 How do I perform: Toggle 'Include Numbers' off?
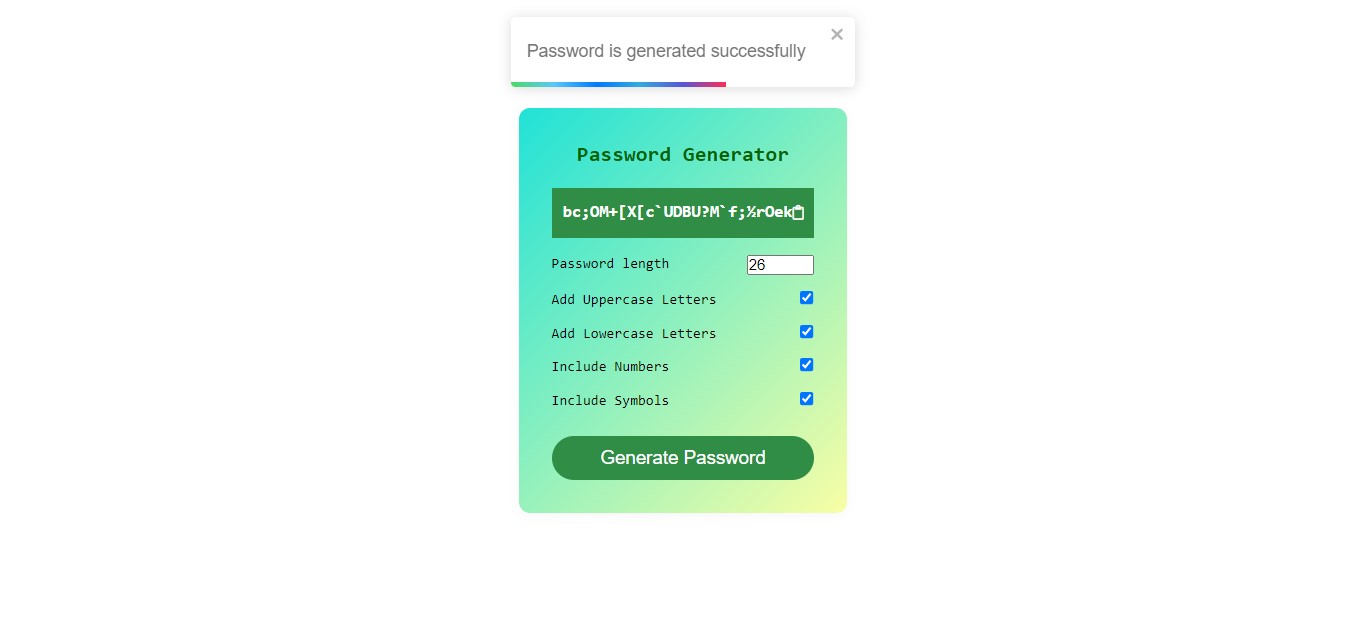pyautogui.click(x=806, y=365)
